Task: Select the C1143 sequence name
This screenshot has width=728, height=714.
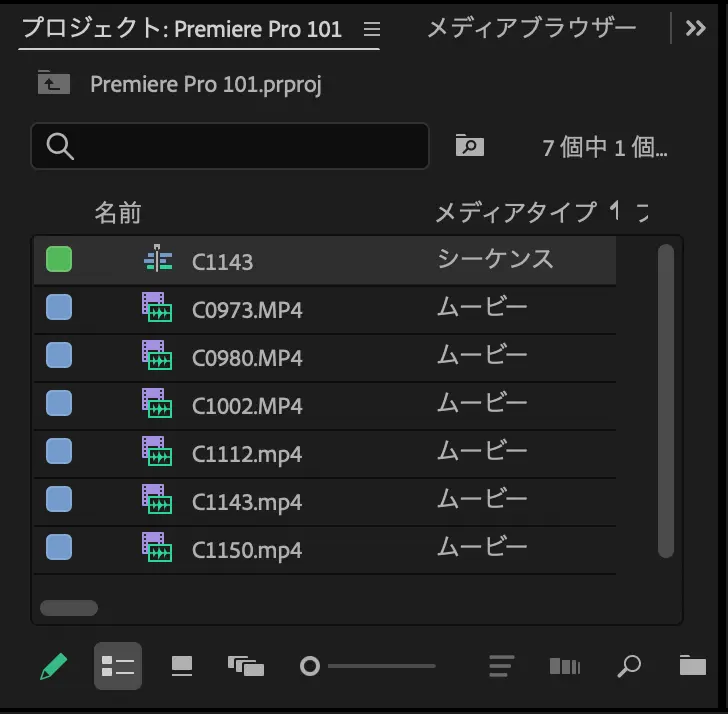Action: click(x=222, y=262)
